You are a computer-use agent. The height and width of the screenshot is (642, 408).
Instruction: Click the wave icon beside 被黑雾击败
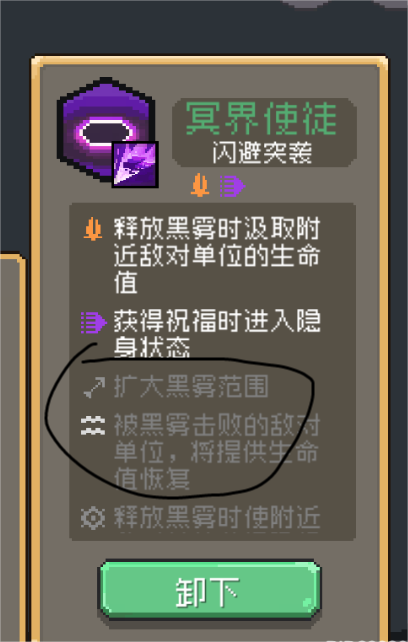(x=93, y=425)
